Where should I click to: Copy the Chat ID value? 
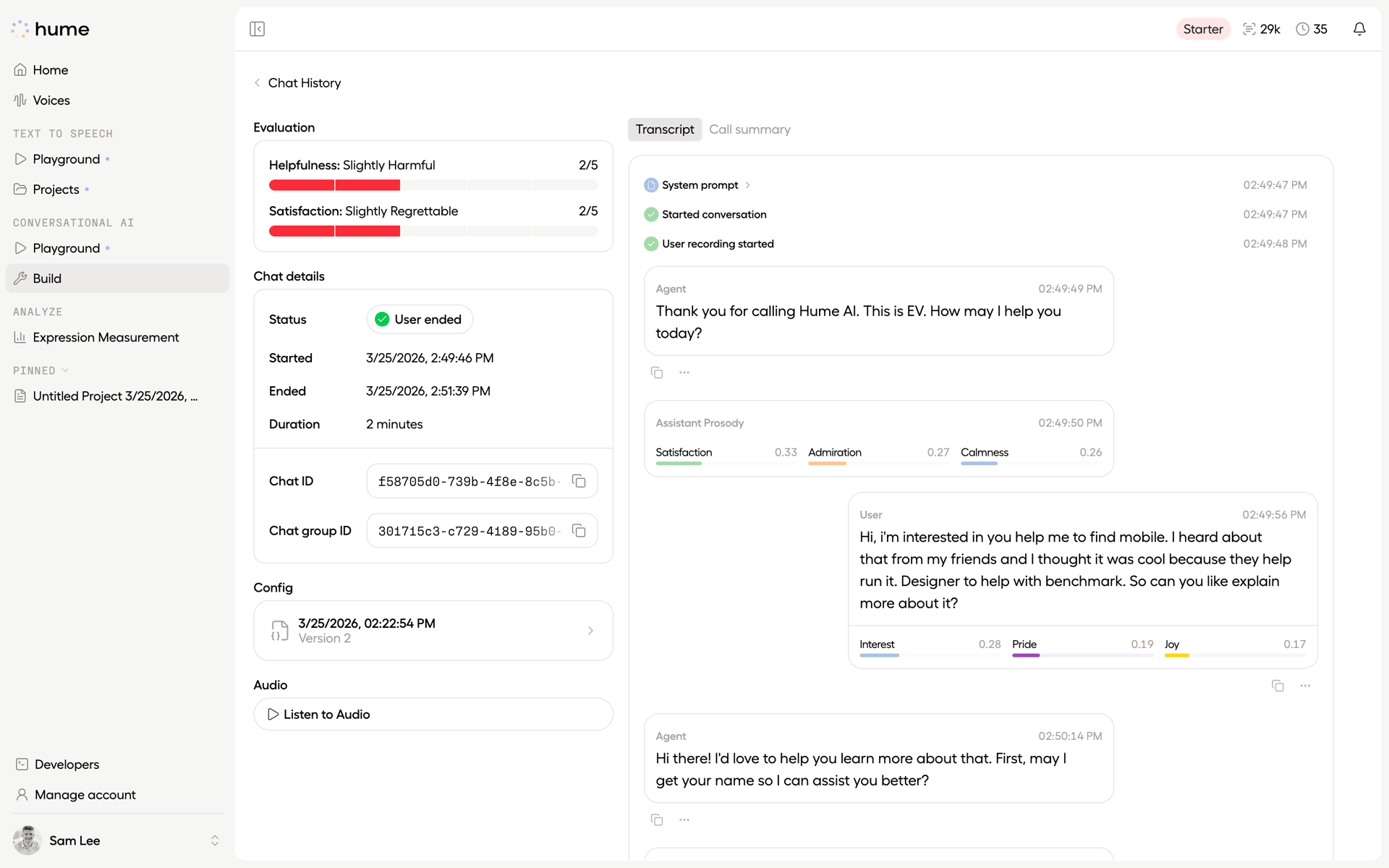[579, 481]
